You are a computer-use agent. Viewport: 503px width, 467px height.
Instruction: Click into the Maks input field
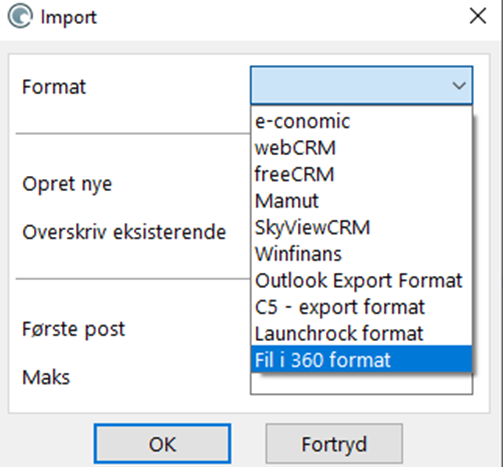tap(361, 383)
